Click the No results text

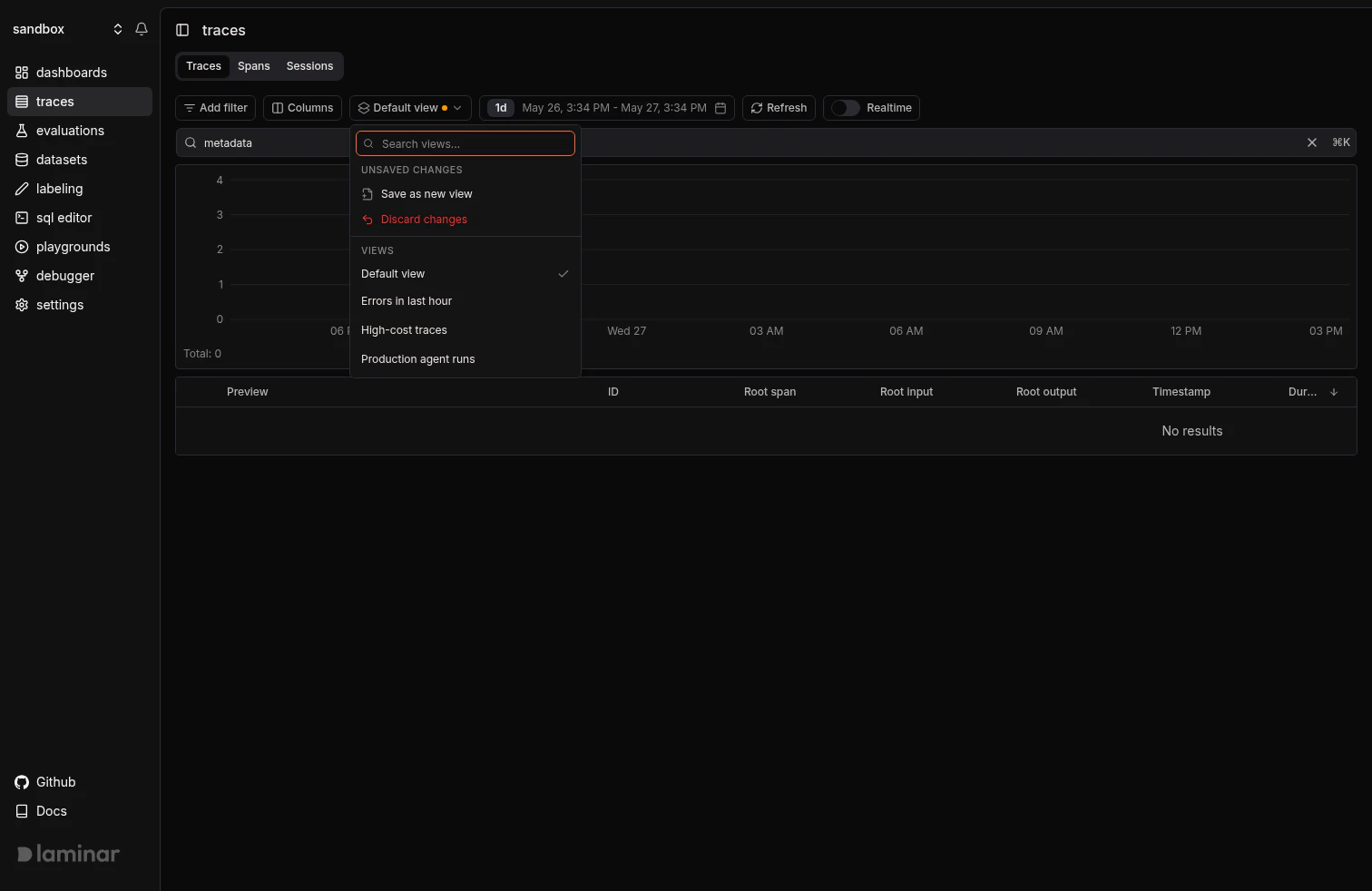(x=1192, y=431)
